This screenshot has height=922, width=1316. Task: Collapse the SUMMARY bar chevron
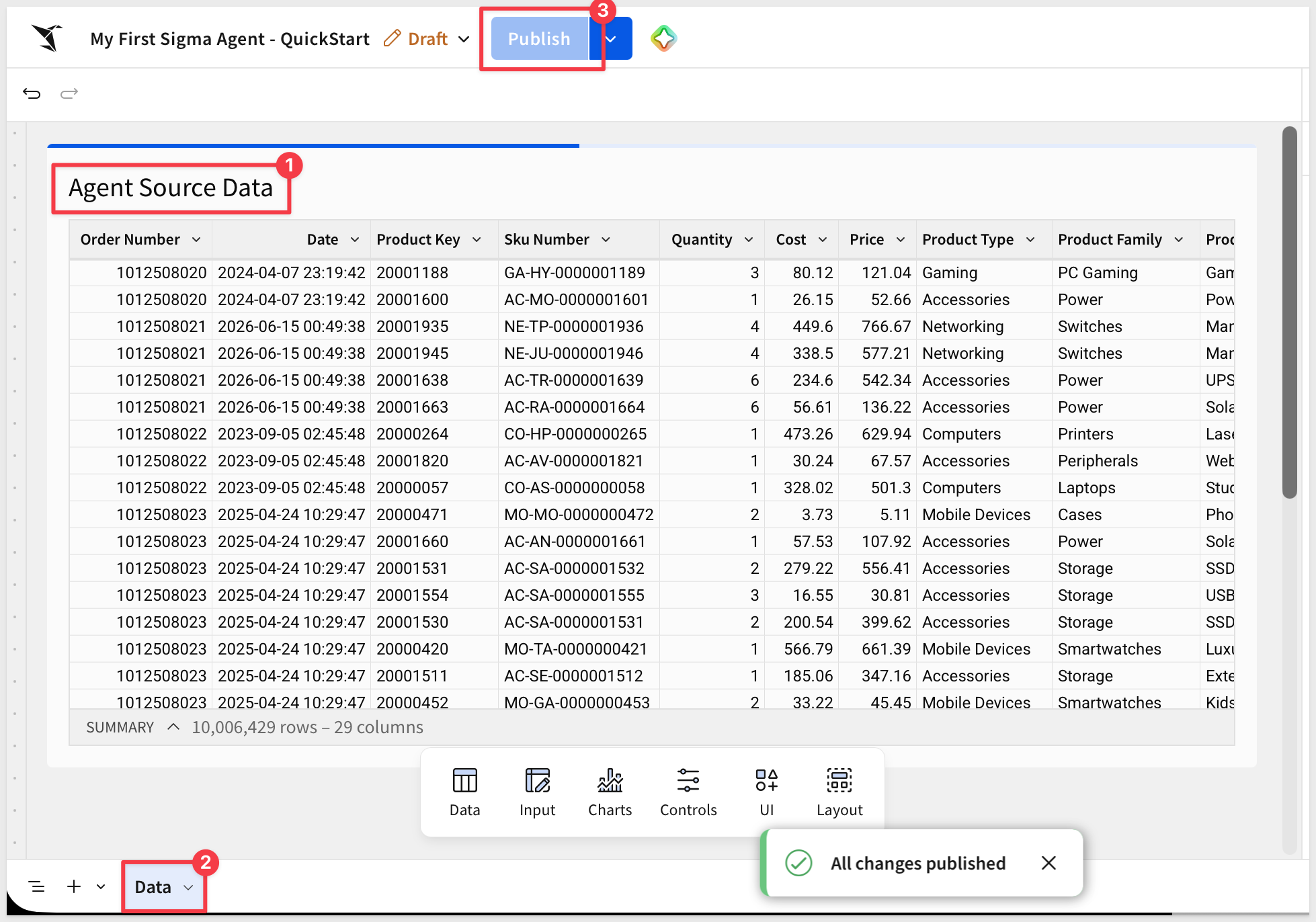pos(173,727)
